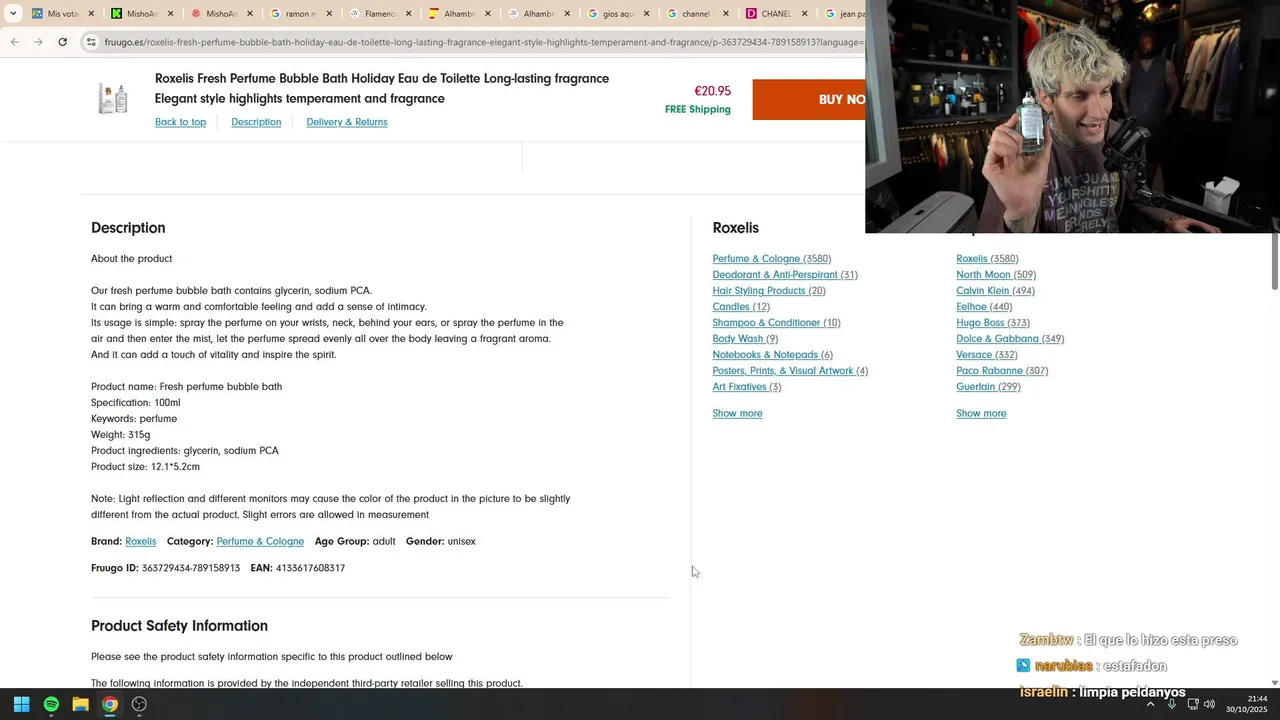This screenshot has width=1280, height=720.
Task: Show hidden system tray icons chevron
Action: click(x=1150, y=704)
